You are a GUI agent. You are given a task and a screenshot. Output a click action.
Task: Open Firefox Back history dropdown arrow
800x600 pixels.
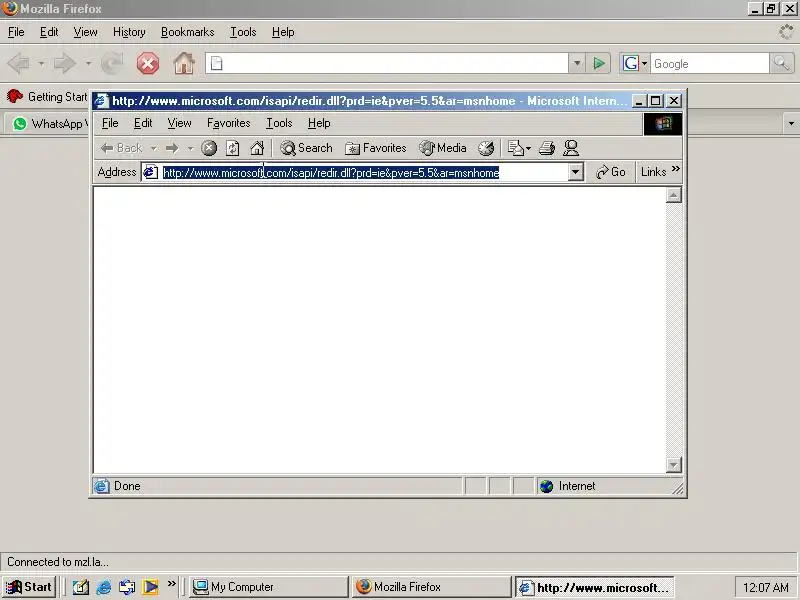tap(41, 64)
